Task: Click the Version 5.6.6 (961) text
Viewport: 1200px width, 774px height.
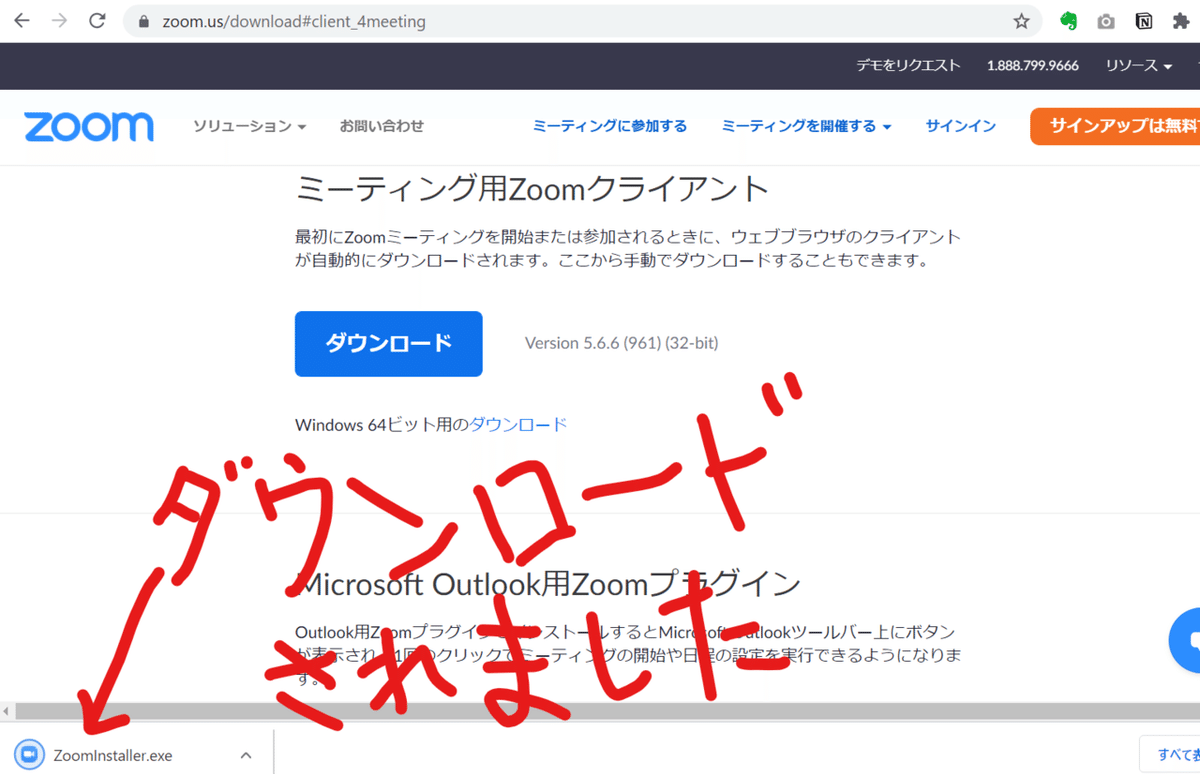Action: pos(621,343)
